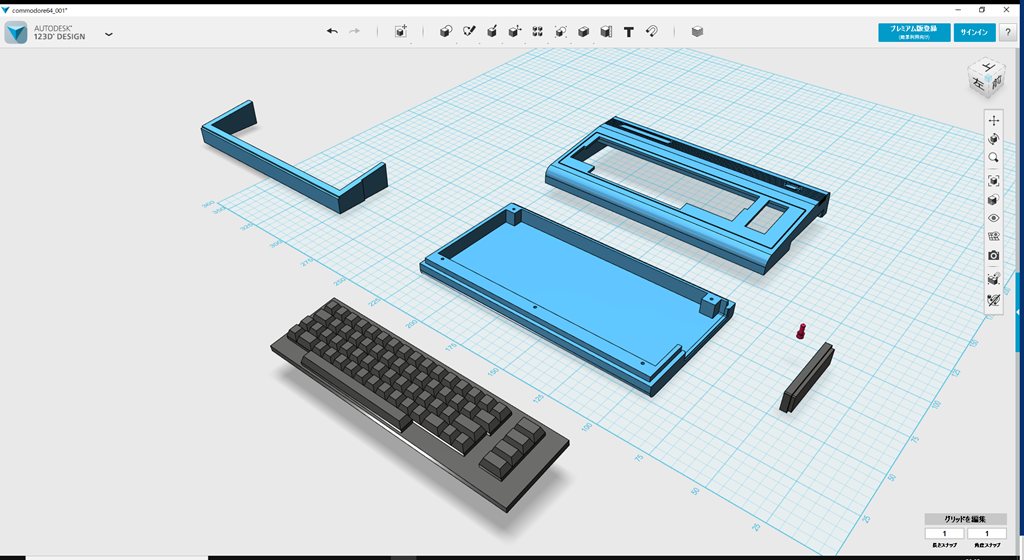Expand the 123D Design application menu arrow
Screen dimensions: 1024x560
(x=109, y=34)
